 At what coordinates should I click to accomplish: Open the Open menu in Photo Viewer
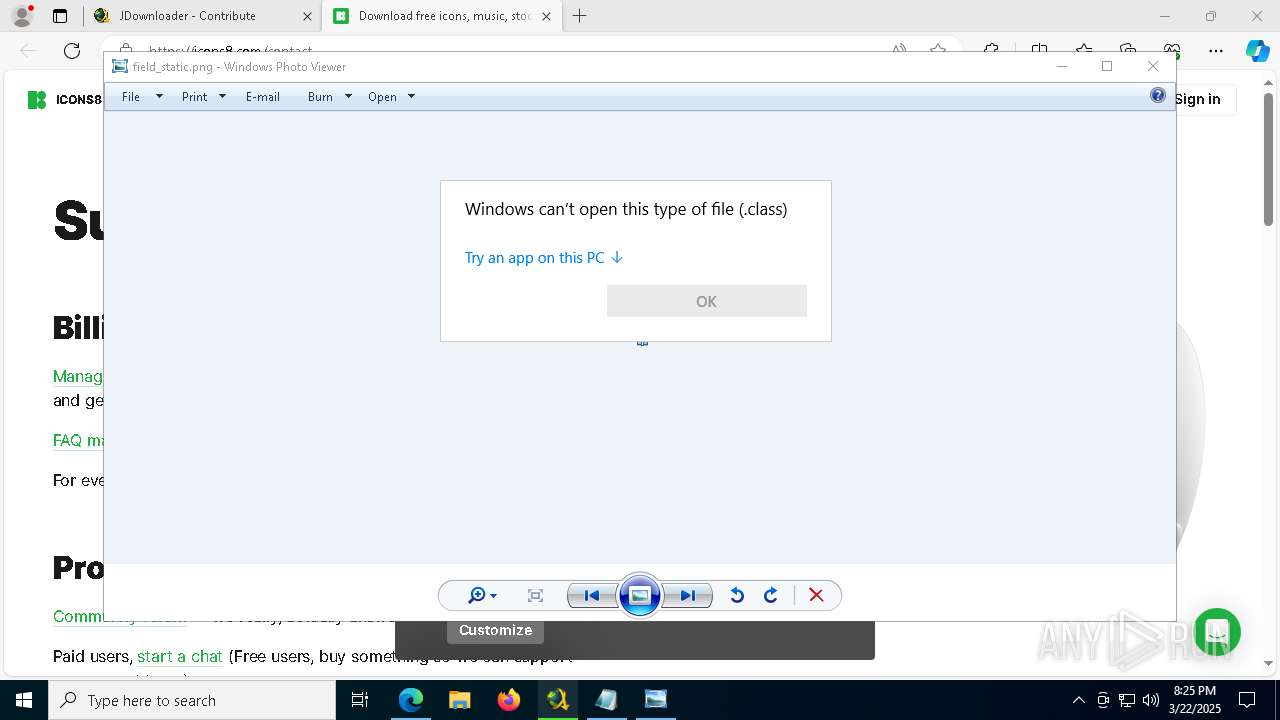click(382, 97)
